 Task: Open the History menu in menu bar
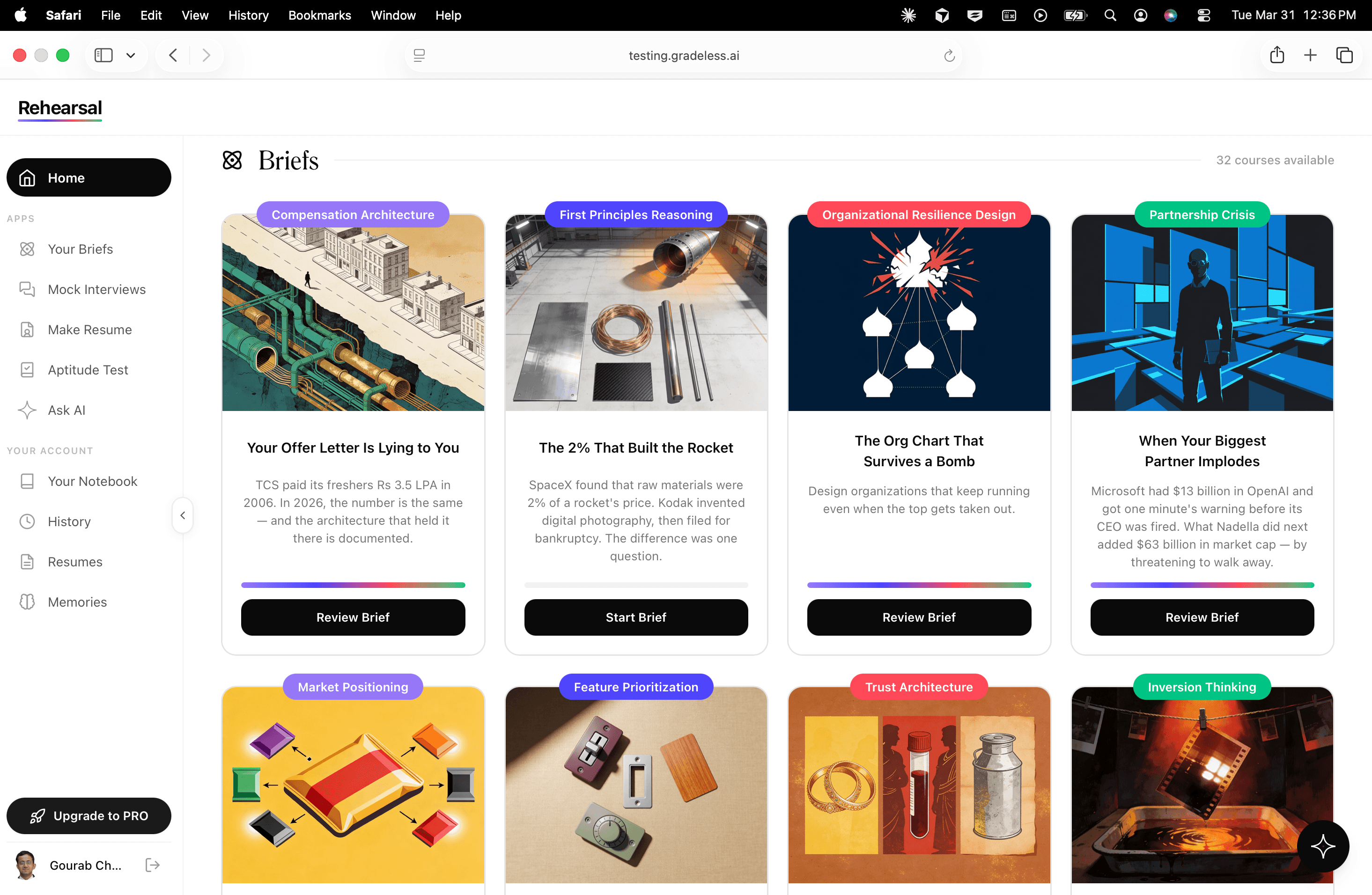click(x=249, y=15)
